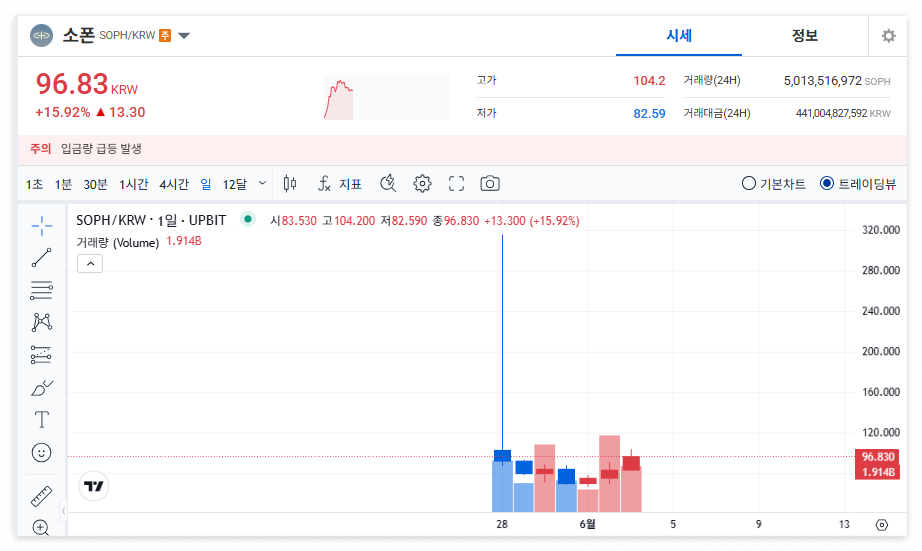Select the 30분 interval
Screen dimensions: 922x551
tap(95, 185)
